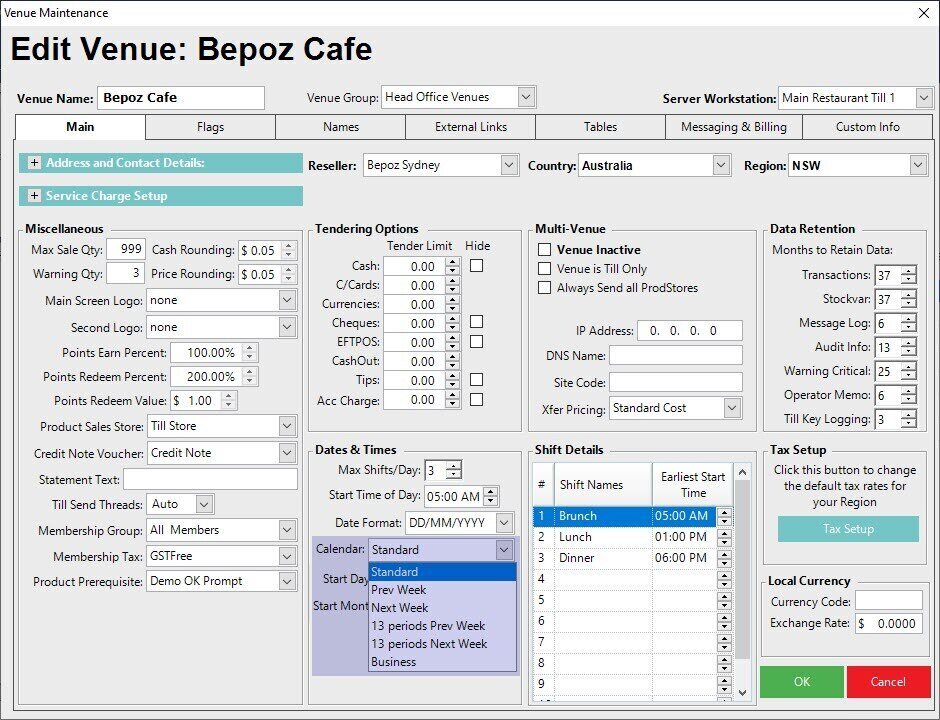Expand Address and Contact Details section
This screenshot has height=720, width=940.
point(34,163)
